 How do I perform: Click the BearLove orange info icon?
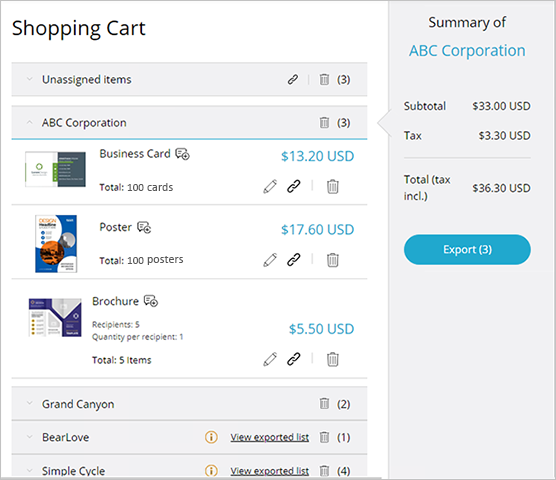211,437
